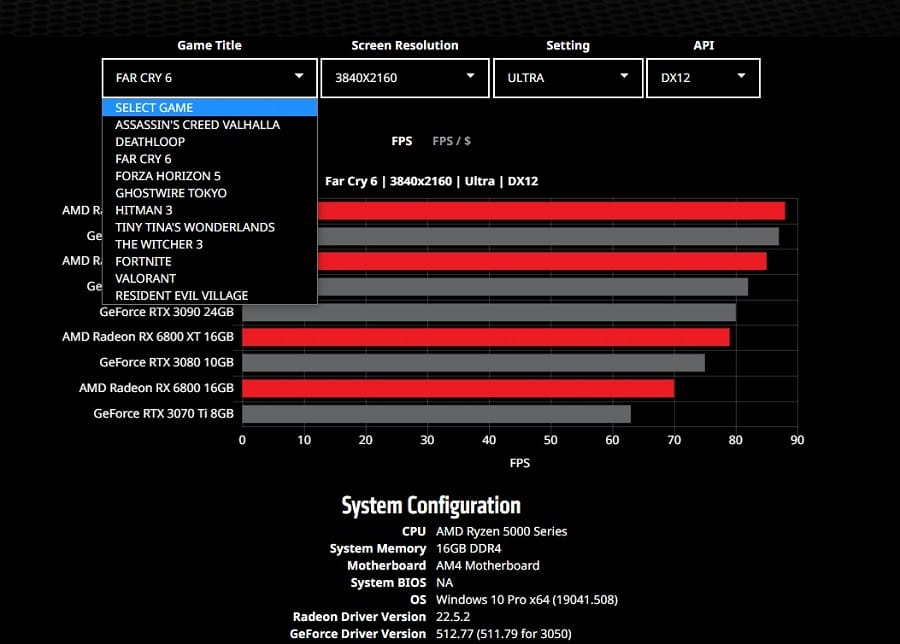The image size is (900, 644).
Task: Open the Setting dropdown showing ULTRA
Action: coord(568,77)
